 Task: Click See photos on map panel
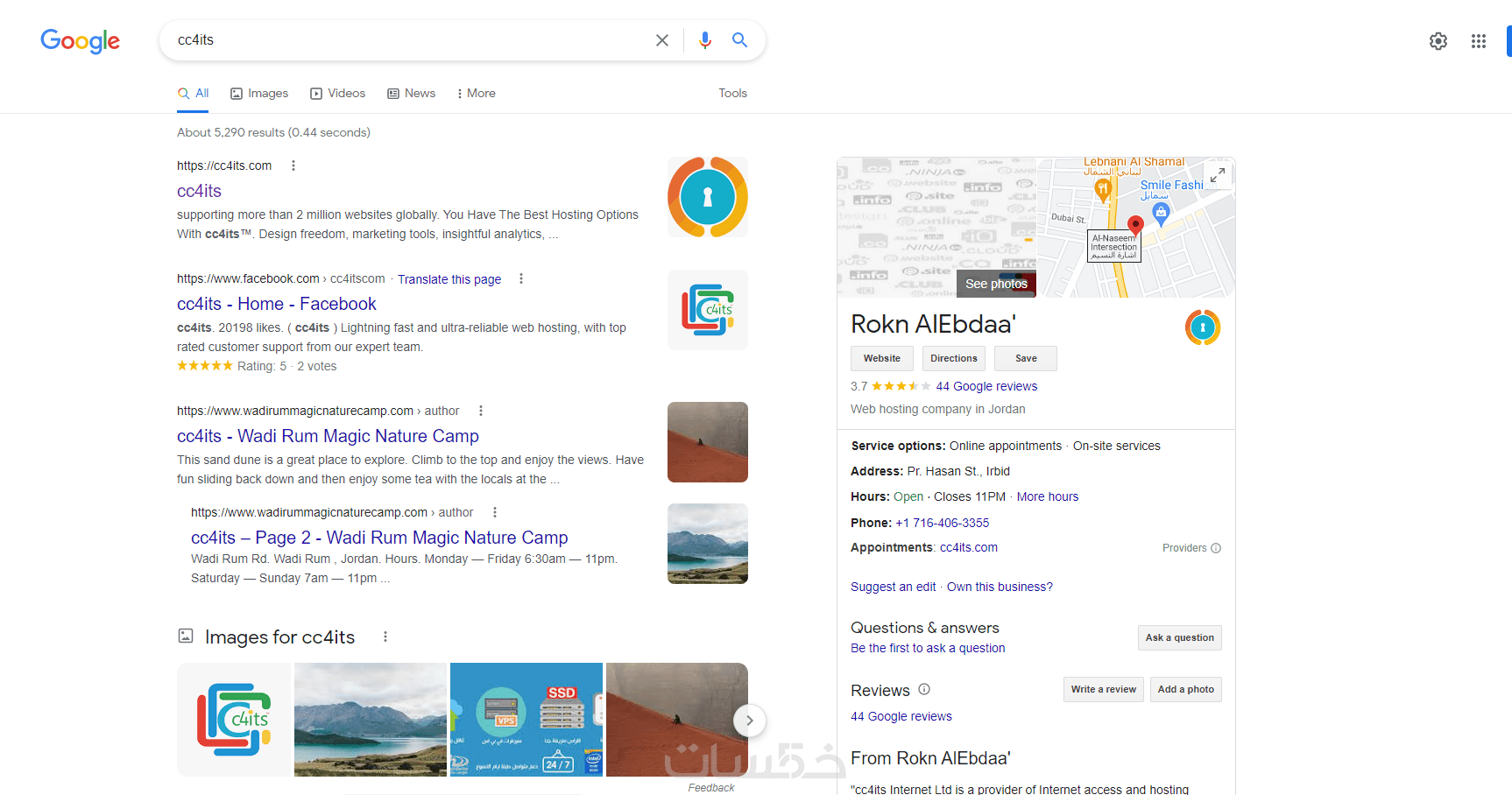(x=996, y=284)
